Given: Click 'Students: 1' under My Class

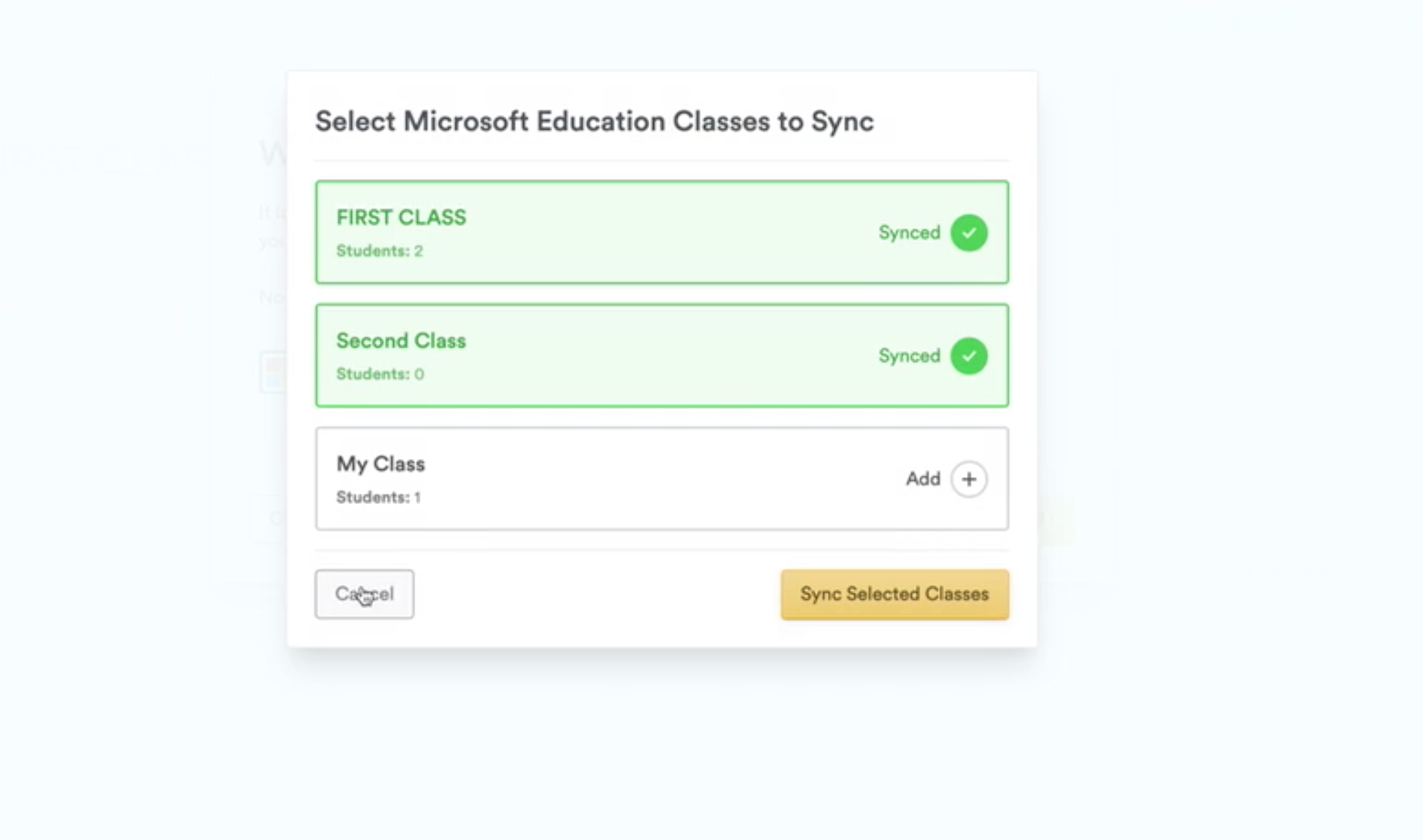Looking at the screenshot, I should click(x=378, y=498).
